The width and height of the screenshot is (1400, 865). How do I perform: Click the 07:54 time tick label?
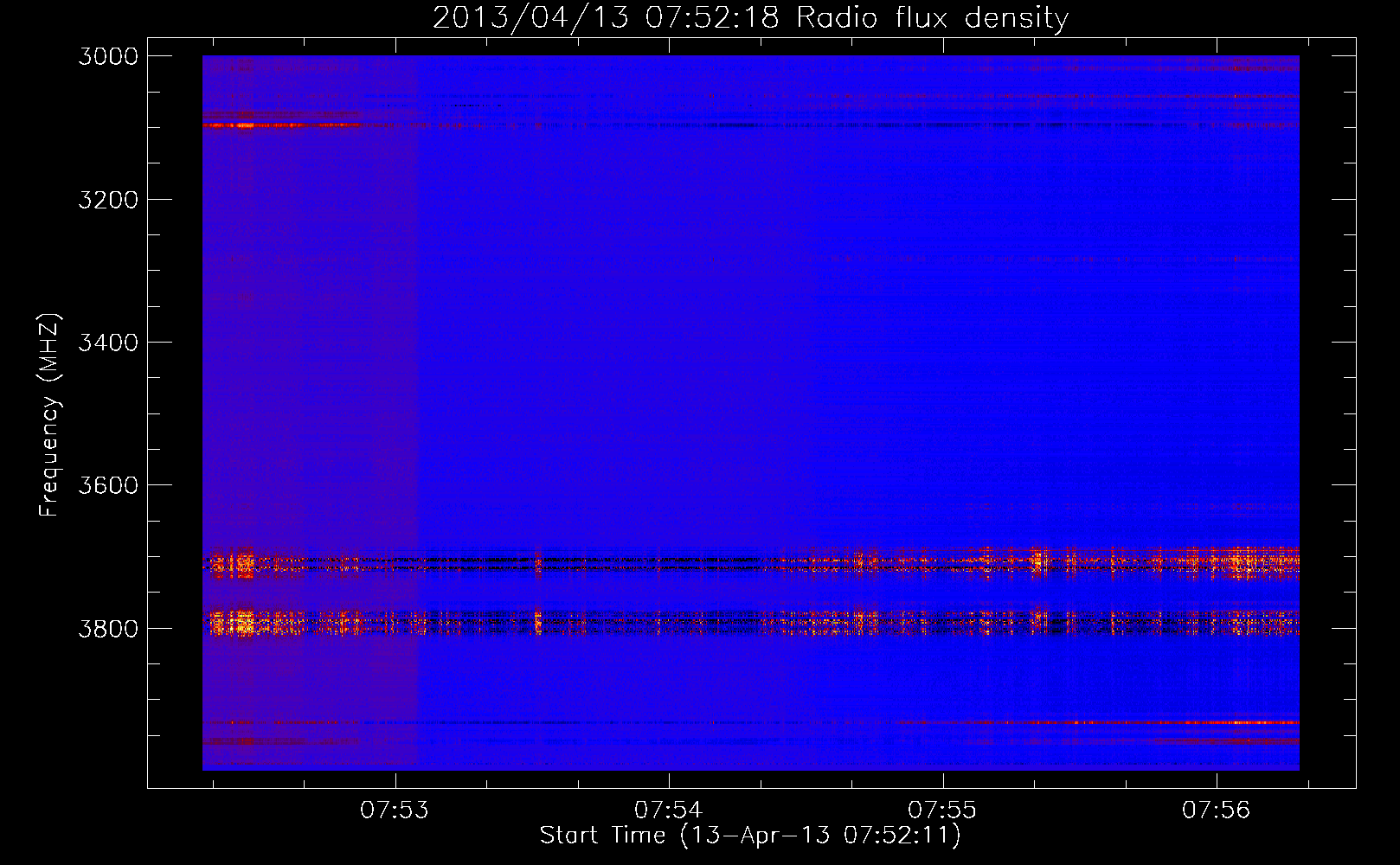669,811
